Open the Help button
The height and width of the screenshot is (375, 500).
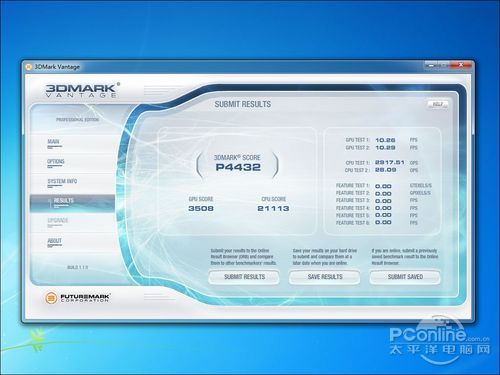click(438, 104)
